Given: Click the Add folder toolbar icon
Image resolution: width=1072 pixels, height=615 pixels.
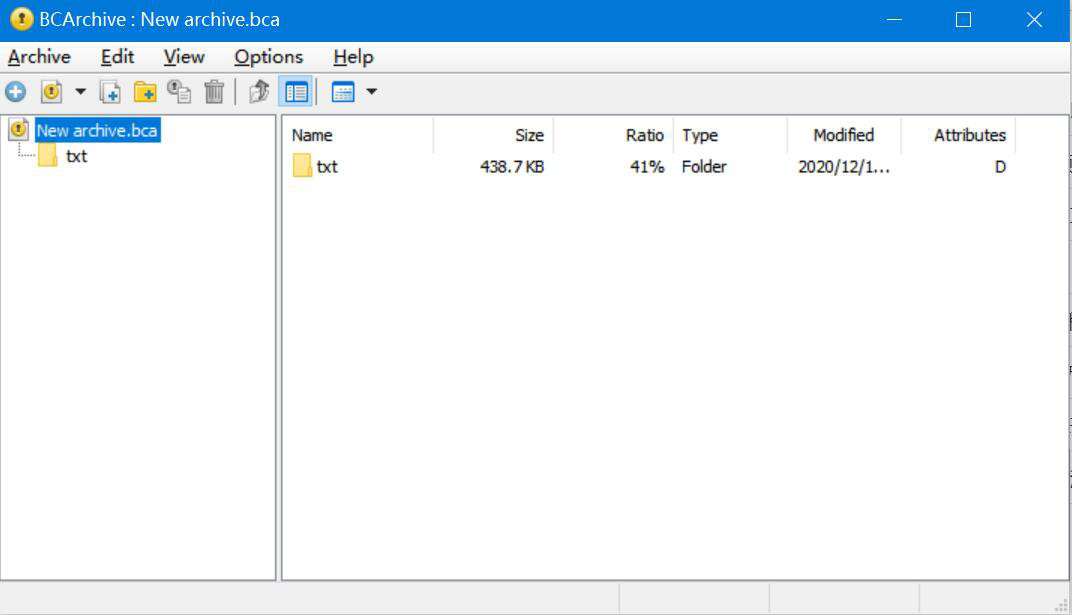Looking at the screenshot, I should [145, 92].
